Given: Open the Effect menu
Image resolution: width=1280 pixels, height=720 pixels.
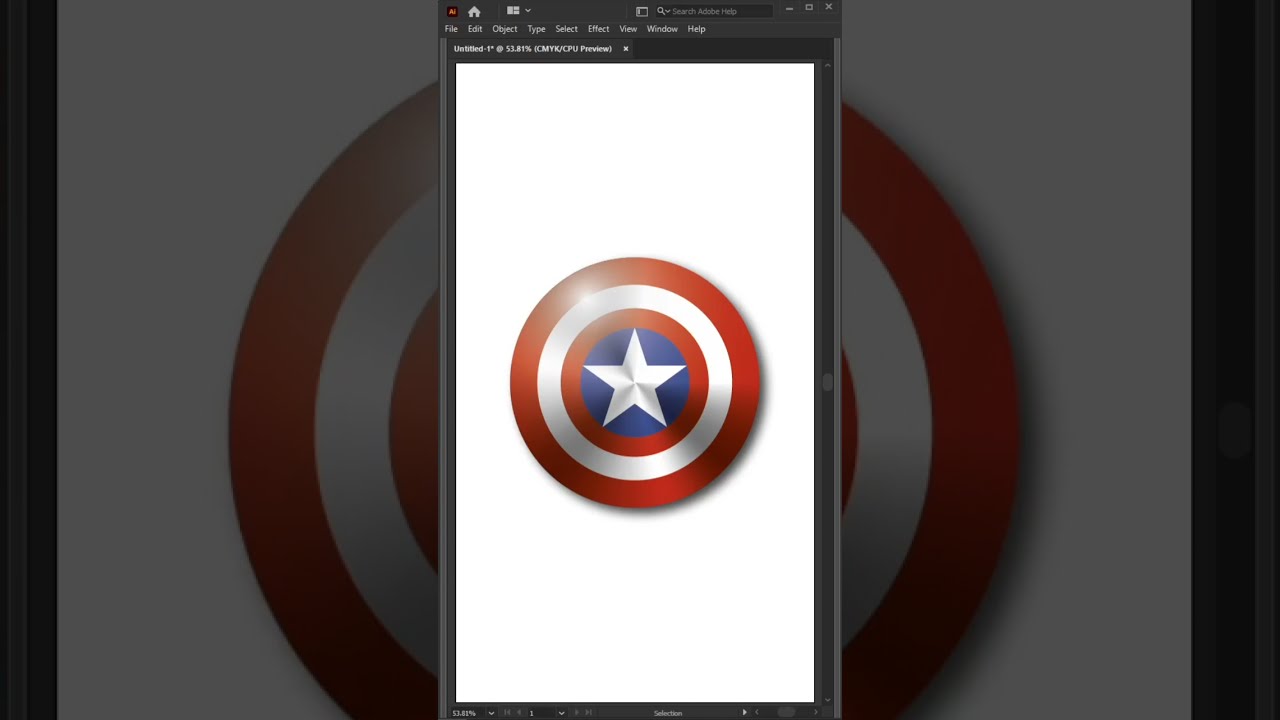Looking at the screenshot, I should (x=599, y=29).
